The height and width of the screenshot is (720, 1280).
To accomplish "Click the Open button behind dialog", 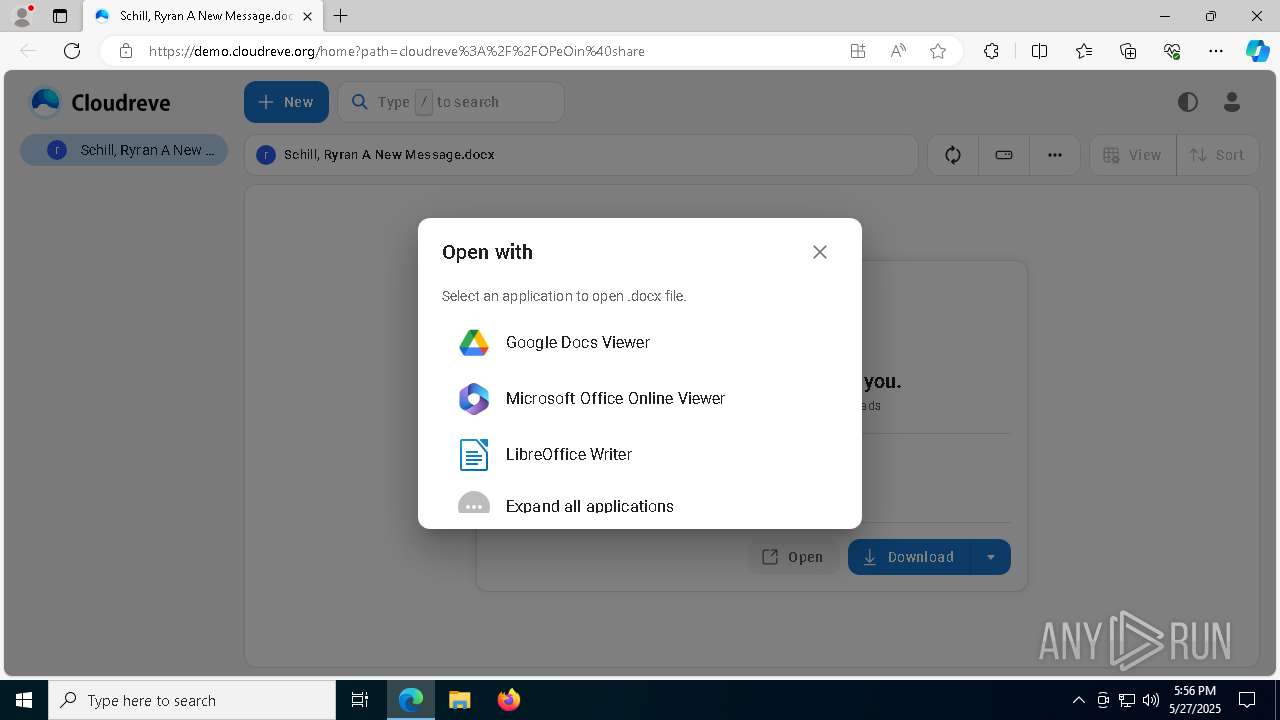I will [793, 557].
